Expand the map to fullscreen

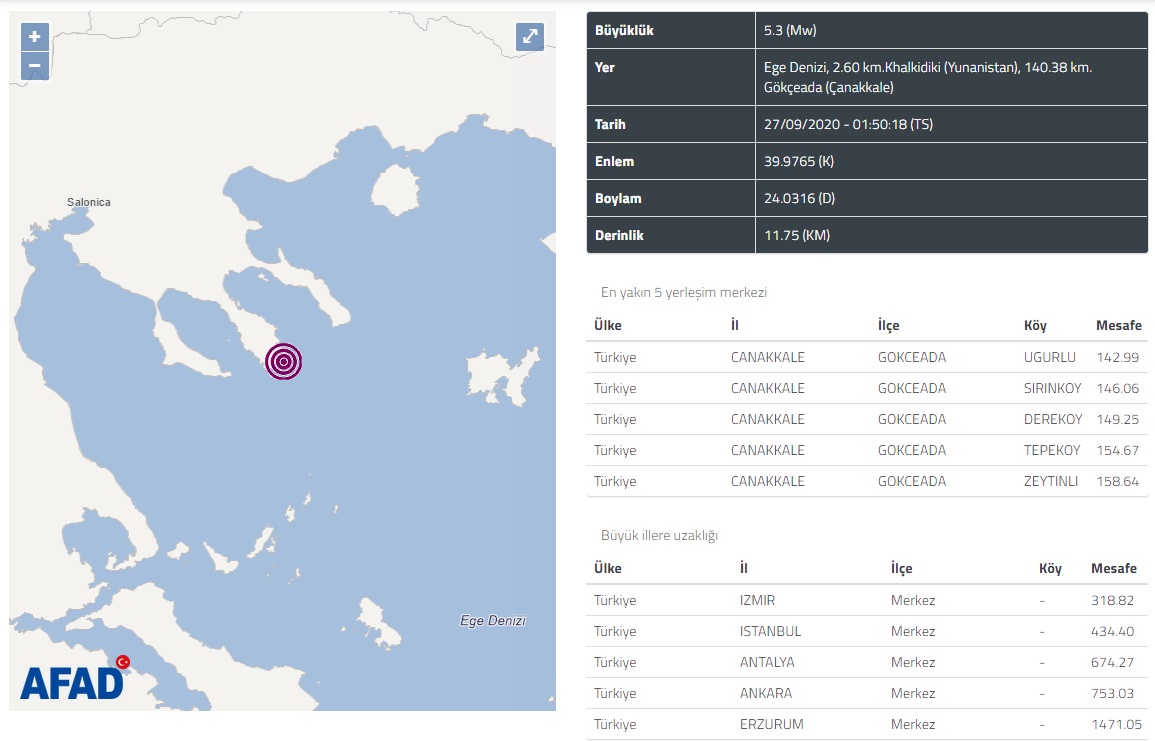pyautogui.click(x=529, y=37)
